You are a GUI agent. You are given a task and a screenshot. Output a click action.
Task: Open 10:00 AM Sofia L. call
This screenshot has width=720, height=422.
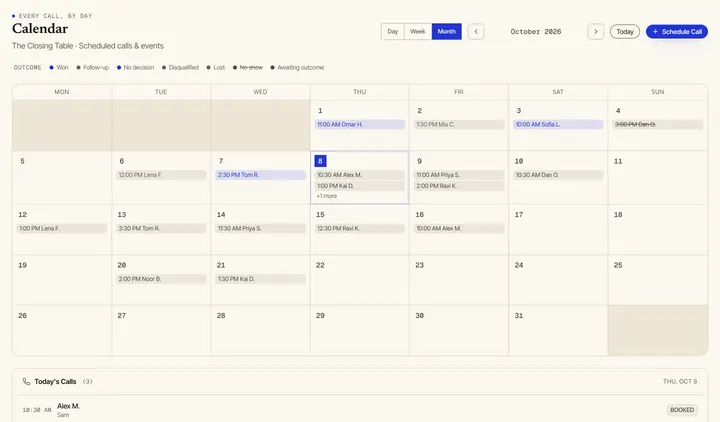click(558, 124)
